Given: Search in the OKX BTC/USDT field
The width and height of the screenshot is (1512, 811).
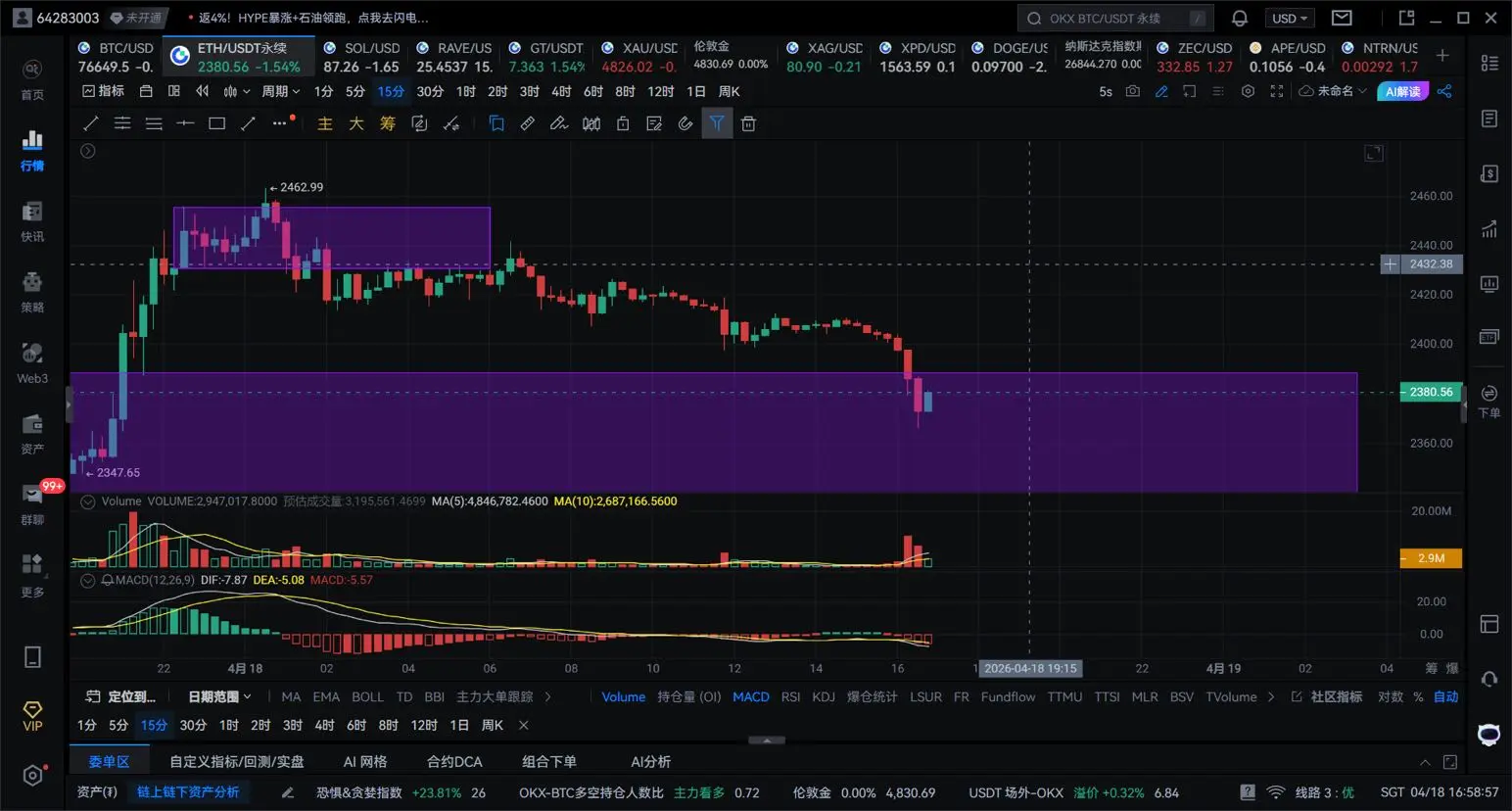Looking at the screenshot, I should point(1115,18).
